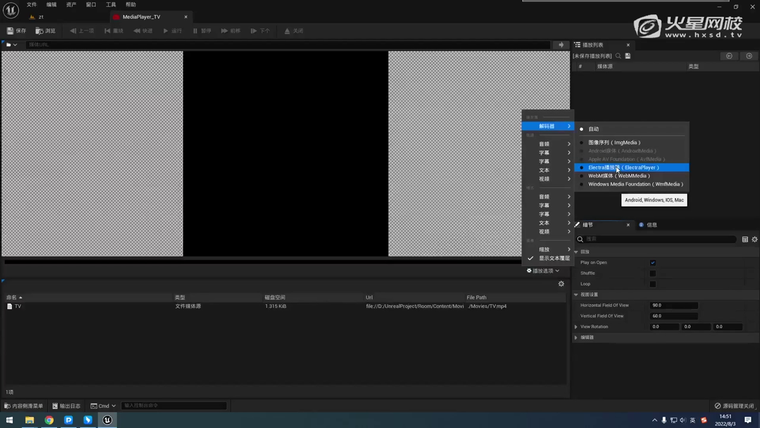The width and height of the screenshot is (760, 428).
Task: Click the Windows Start button
Action: click(x=9, y=420)
